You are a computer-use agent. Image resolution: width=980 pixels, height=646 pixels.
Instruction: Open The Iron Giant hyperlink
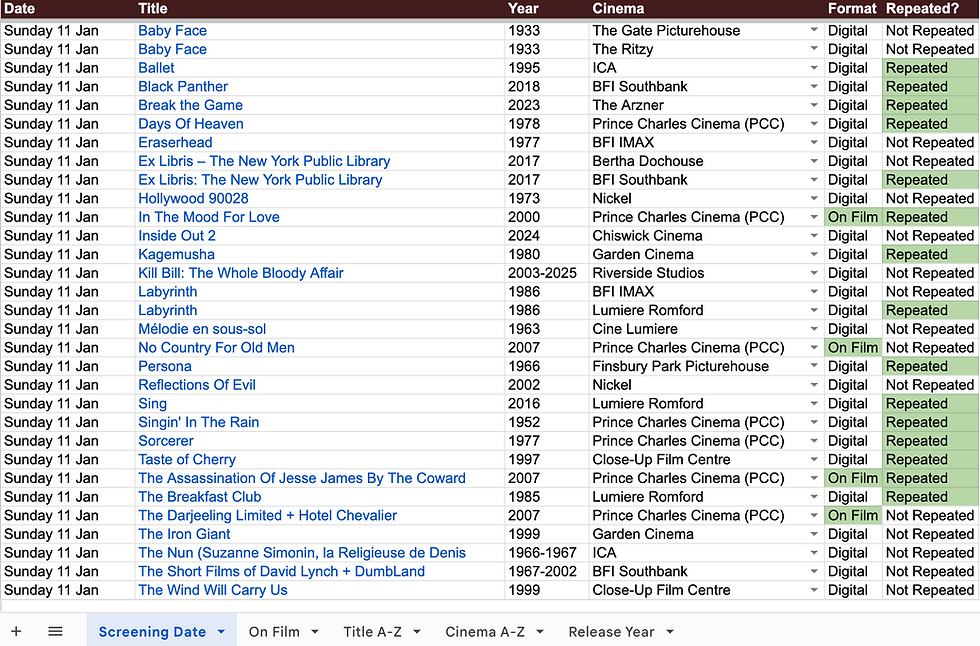184,534
